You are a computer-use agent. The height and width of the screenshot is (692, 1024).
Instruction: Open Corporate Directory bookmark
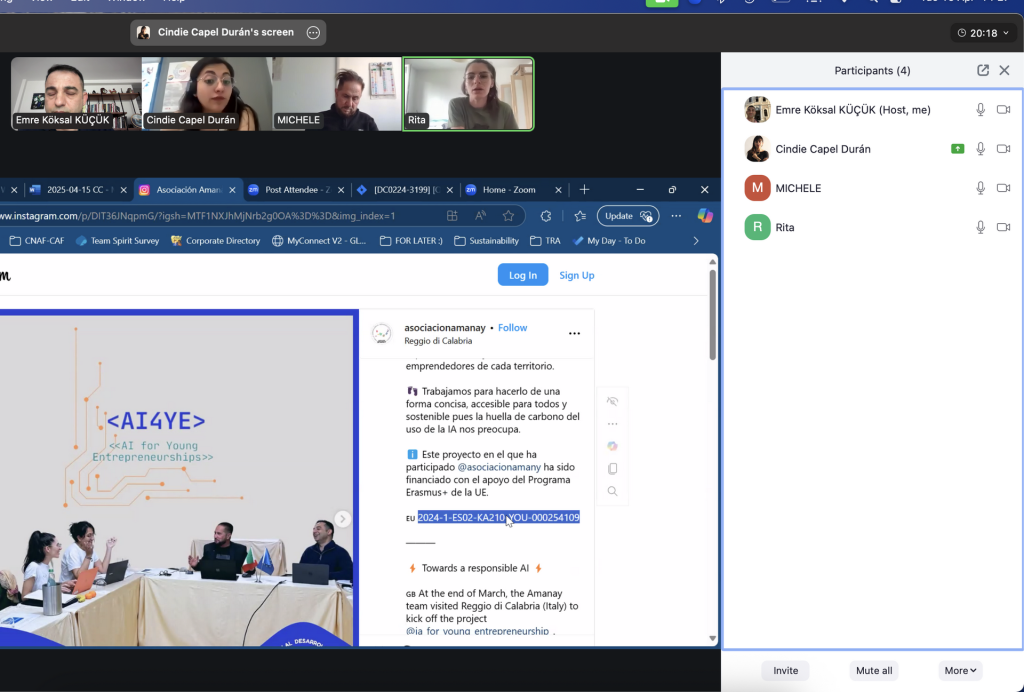click(x=216, y=241)
